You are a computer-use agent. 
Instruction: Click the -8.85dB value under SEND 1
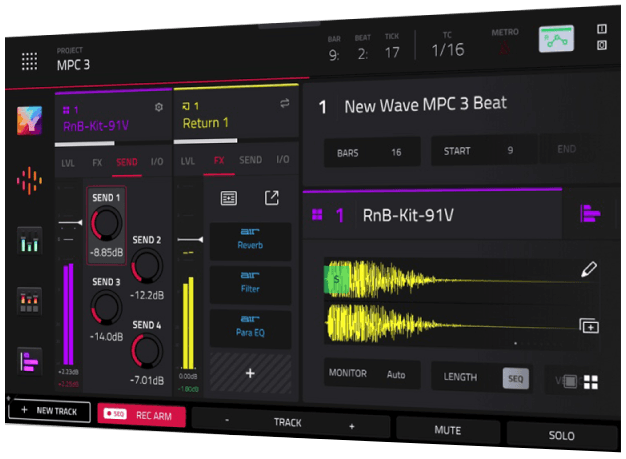coord(107,253)
